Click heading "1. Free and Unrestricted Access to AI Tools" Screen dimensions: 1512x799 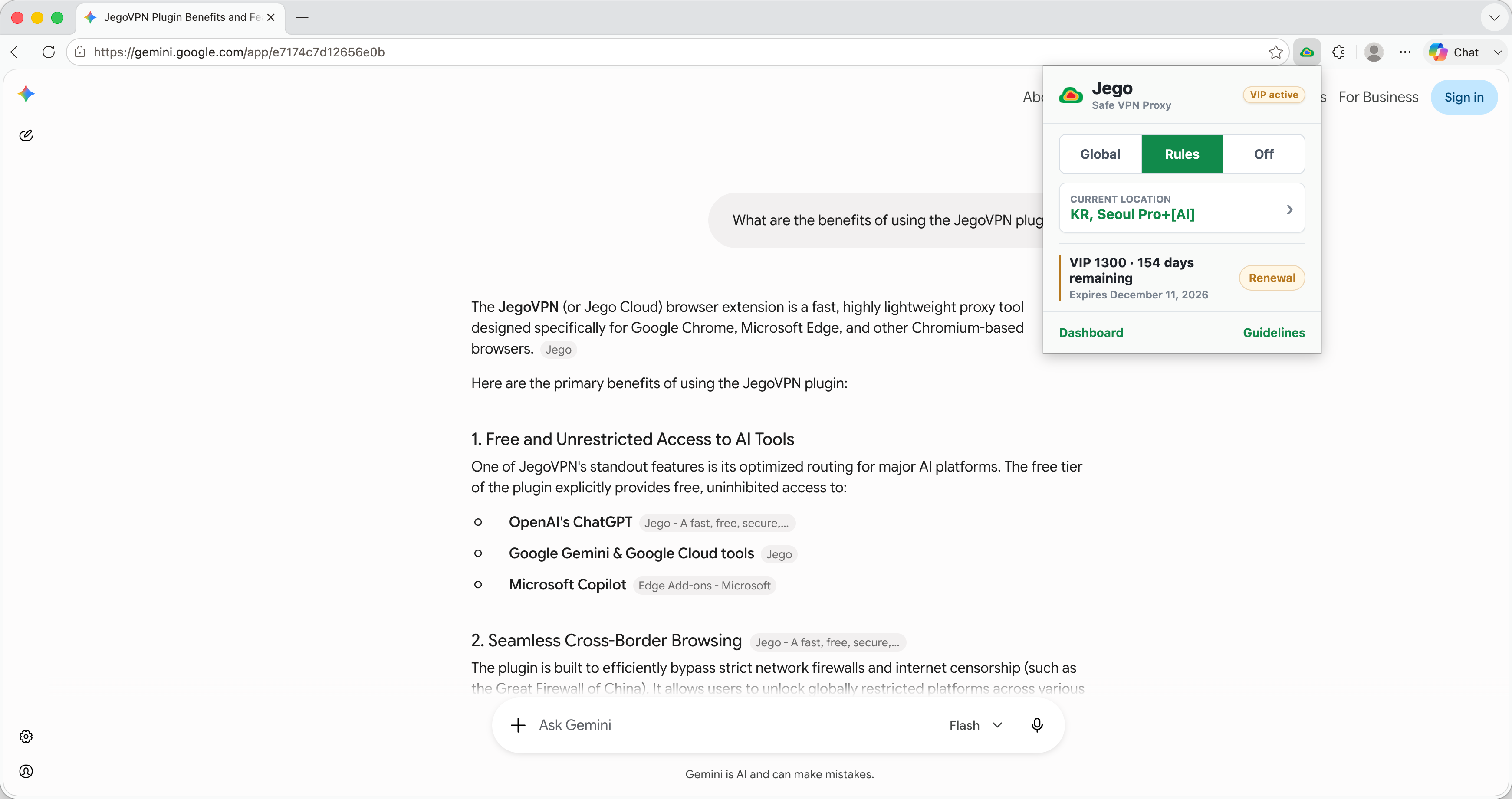pyautogui.click(x=632, y=439)
